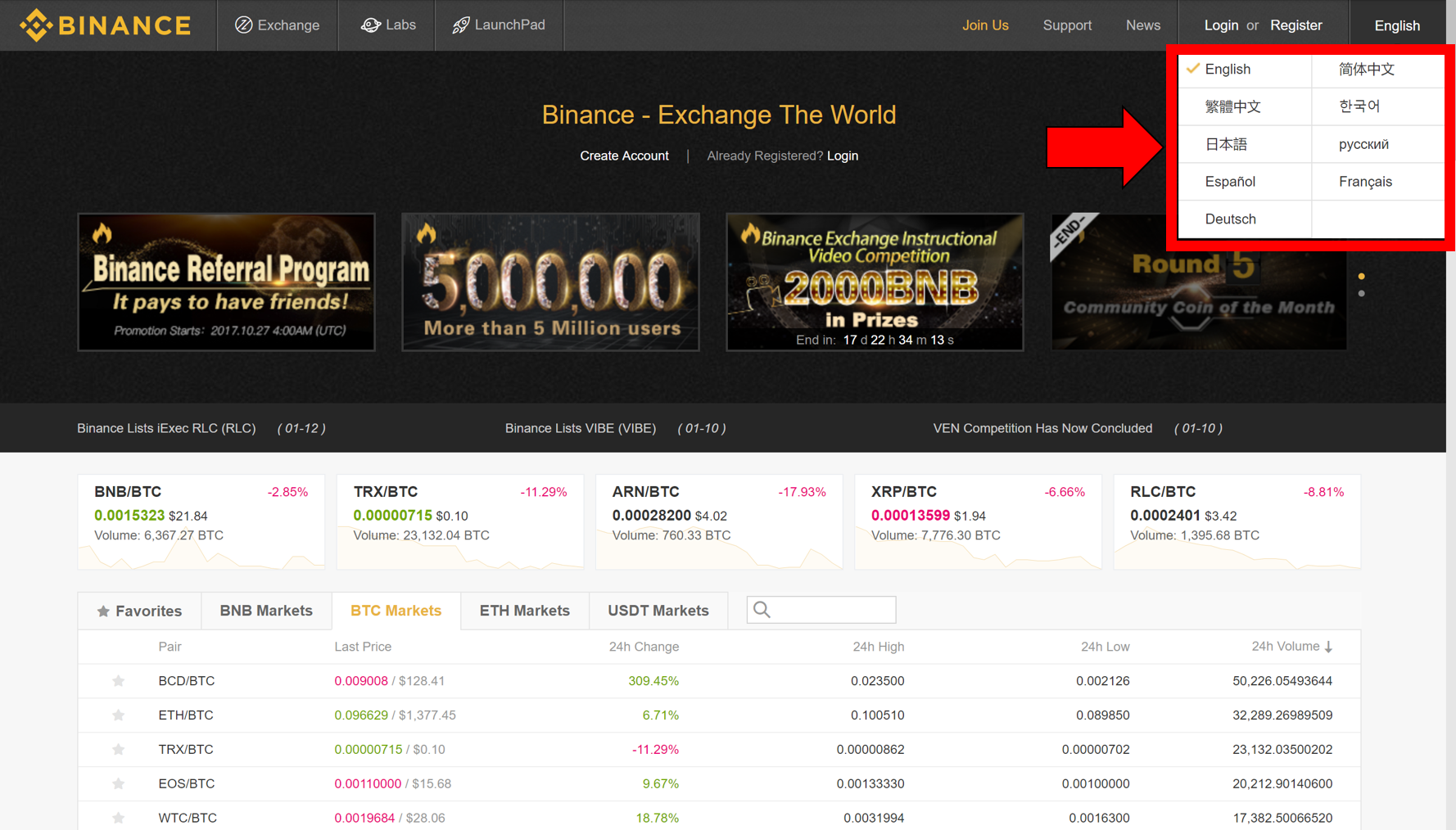Open Instructional Video Competition banner
This screenshot has height=830, width=1456.
pyautogui.click(x=875, y=282)
